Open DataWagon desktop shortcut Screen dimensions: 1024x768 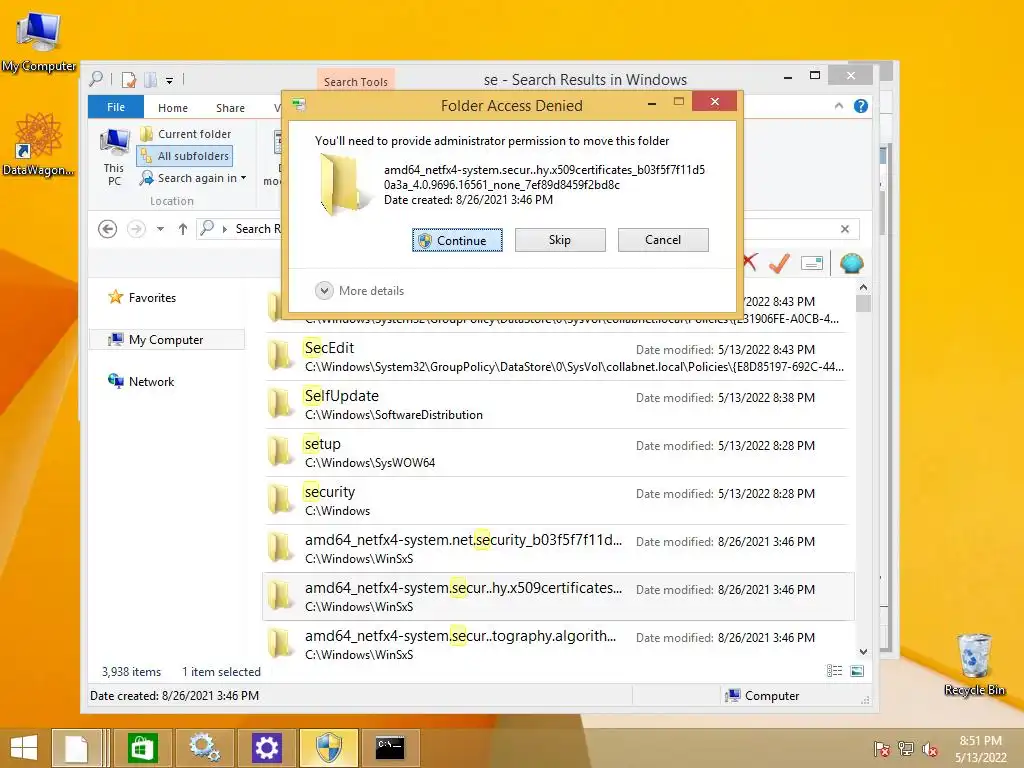pos(38,145)
